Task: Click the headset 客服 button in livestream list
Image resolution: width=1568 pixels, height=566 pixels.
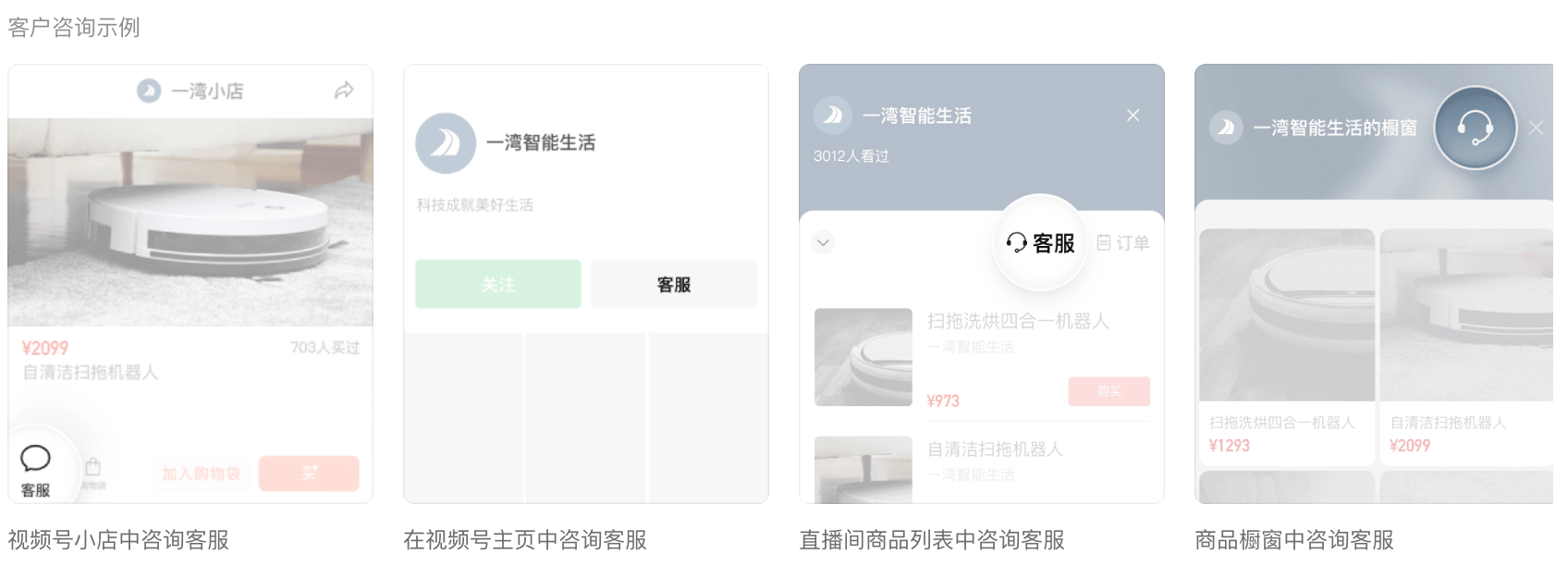Action: point(1040,242)
